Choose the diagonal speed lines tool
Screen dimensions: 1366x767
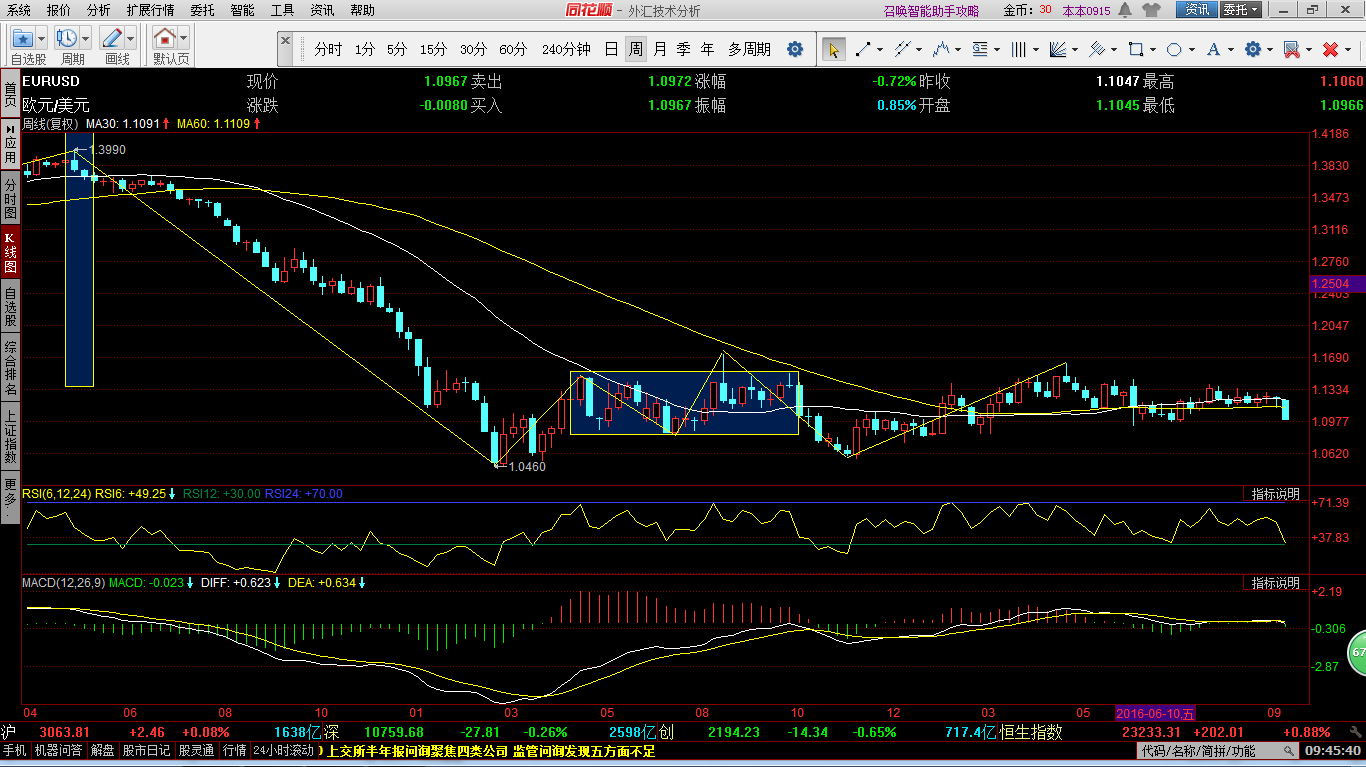click(1097, 49)
